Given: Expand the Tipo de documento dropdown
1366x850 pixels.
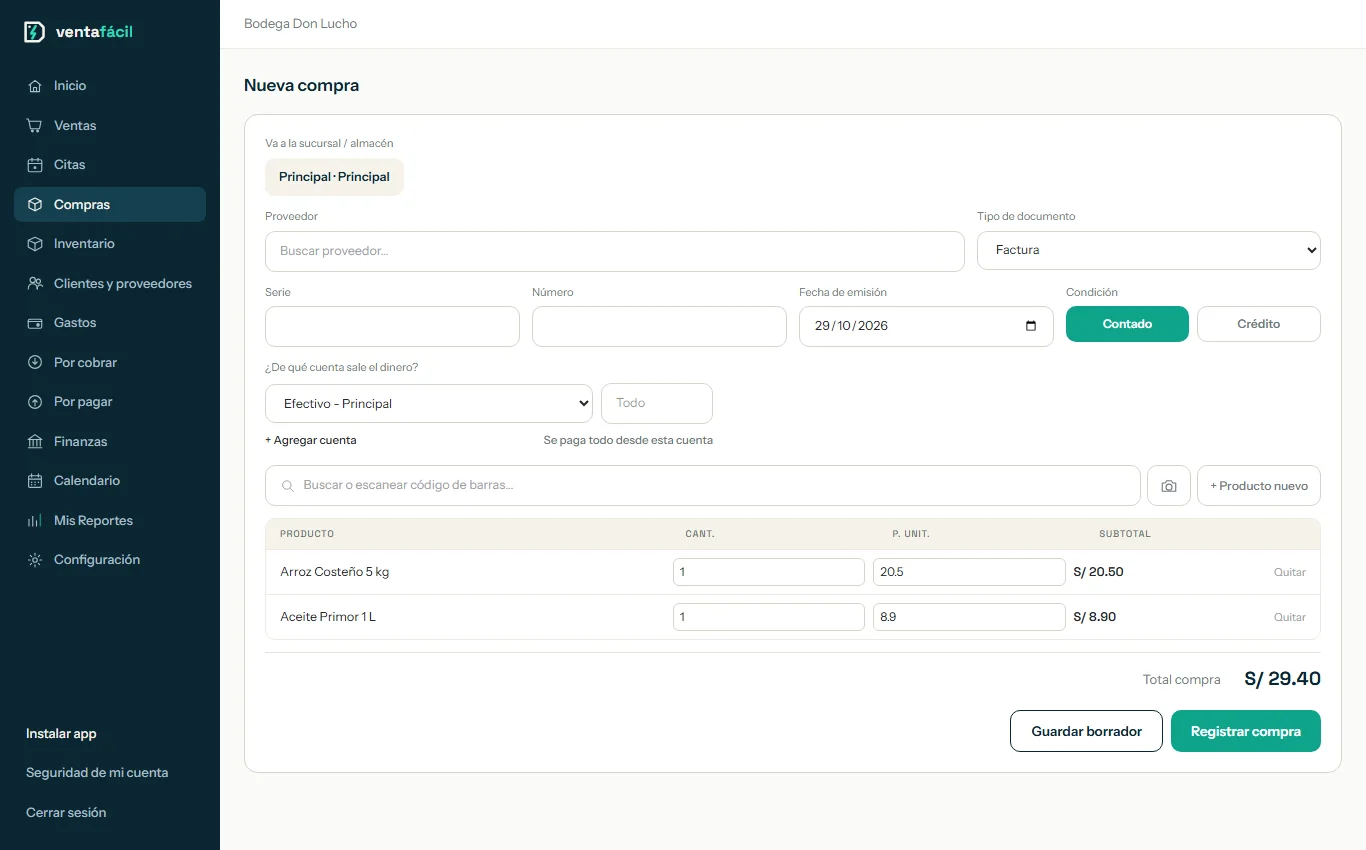Looking at the screenshot, I should click(x=1148, y=251).
